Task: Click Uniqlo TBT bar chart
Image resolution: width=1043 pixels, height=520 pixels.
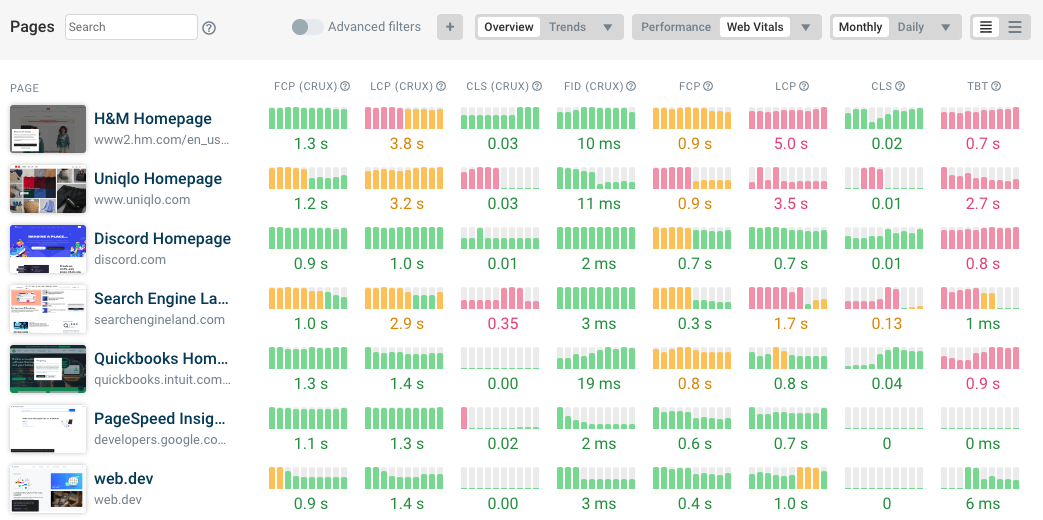Action: tap(980, 178)
